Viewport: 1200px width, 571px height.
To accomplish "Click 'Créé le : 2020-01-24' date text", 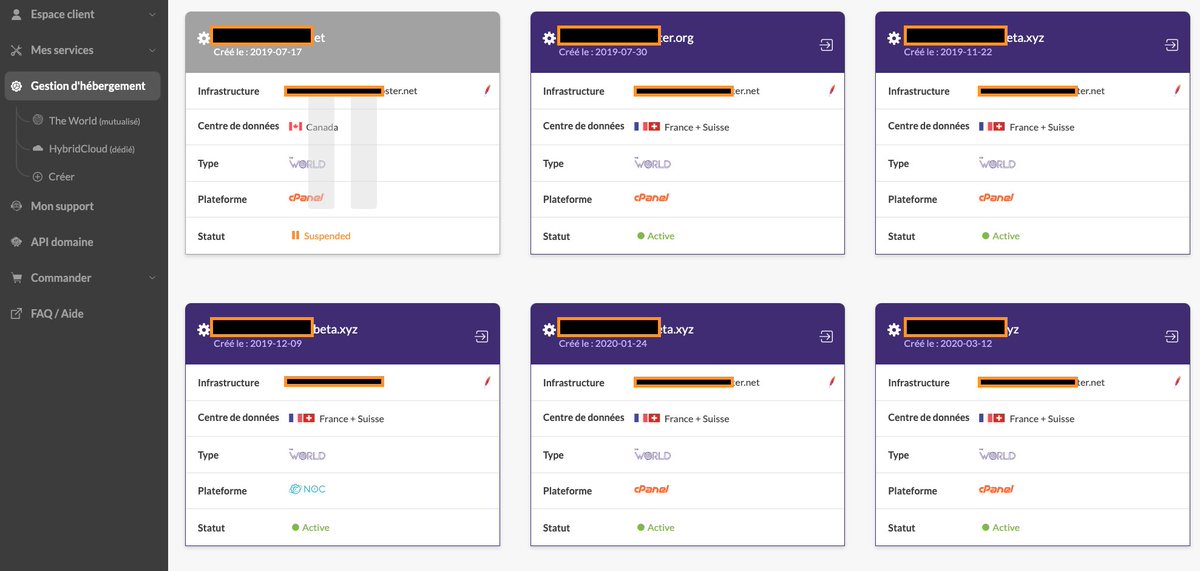I will tap(603, 344).
